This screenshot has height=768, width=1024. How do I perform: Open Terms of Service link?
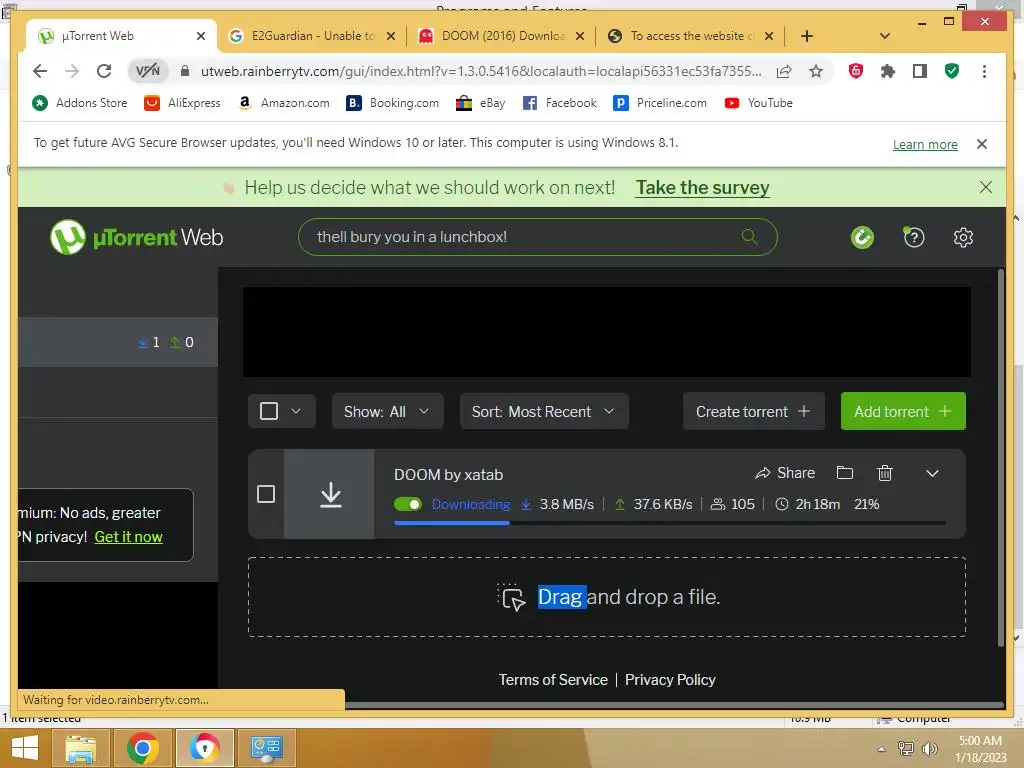553,680
